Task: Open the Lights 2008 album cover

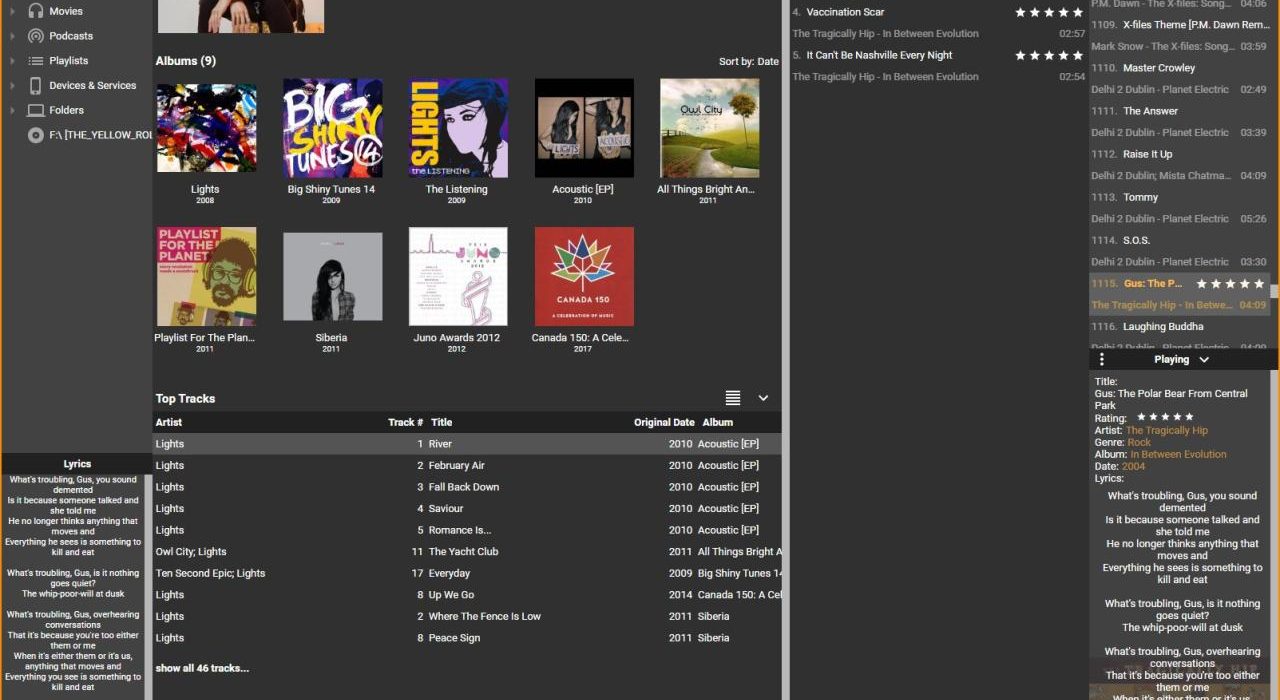Action: [206, 129]
